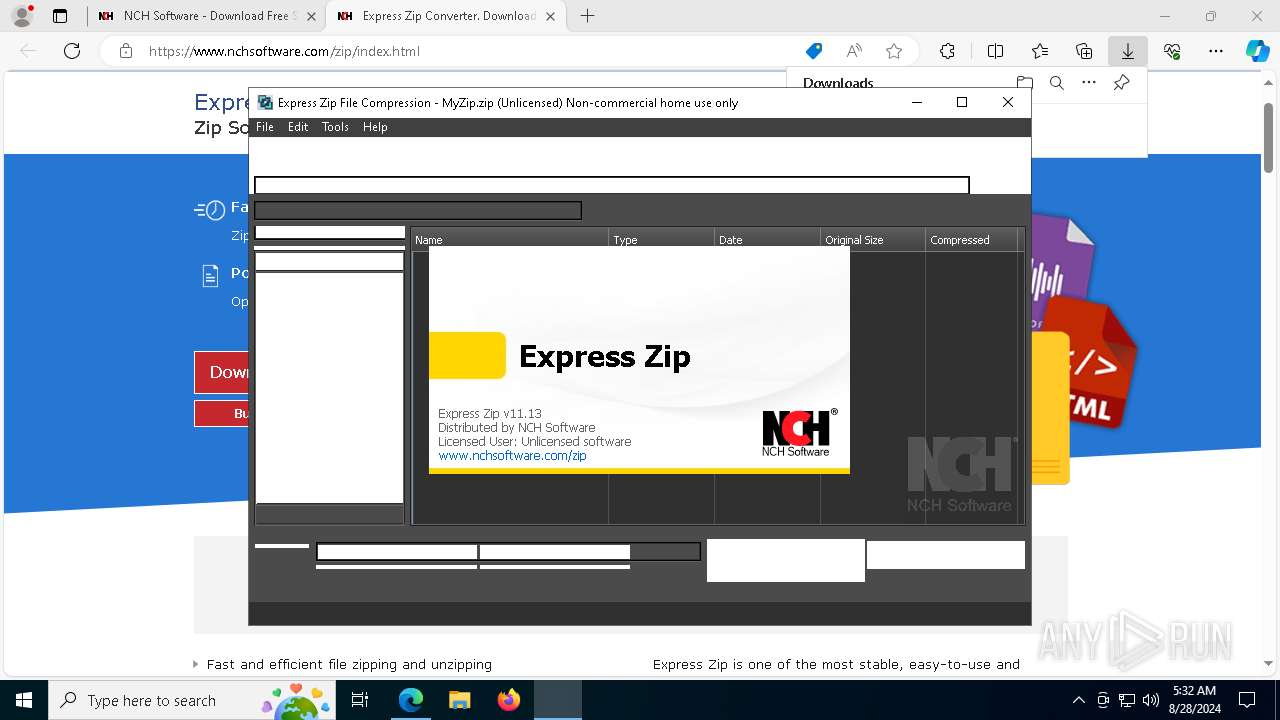The image size is (1280, 720).
Task: Toggle the Downloads toolbar button
Action: [x=1128, y=51]
